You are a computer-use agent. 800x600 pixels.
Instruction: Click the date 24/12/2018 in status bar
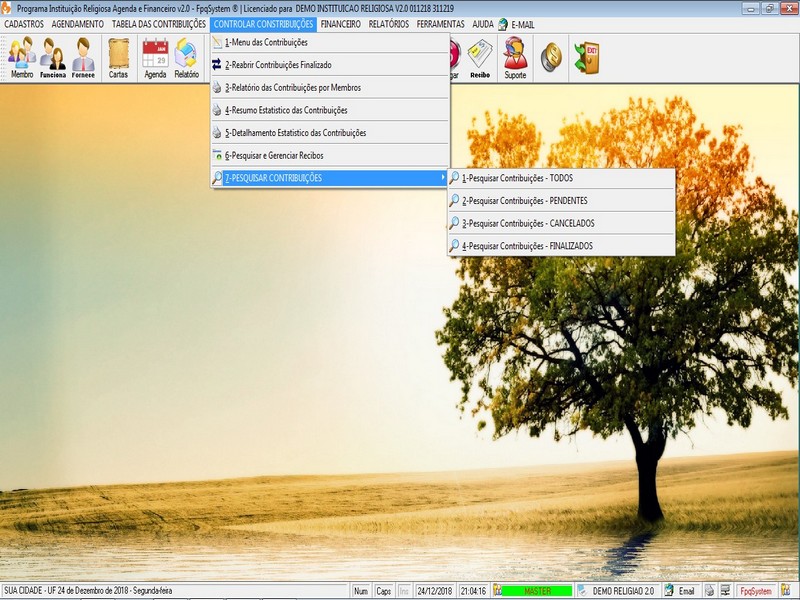tap(435, 591)
